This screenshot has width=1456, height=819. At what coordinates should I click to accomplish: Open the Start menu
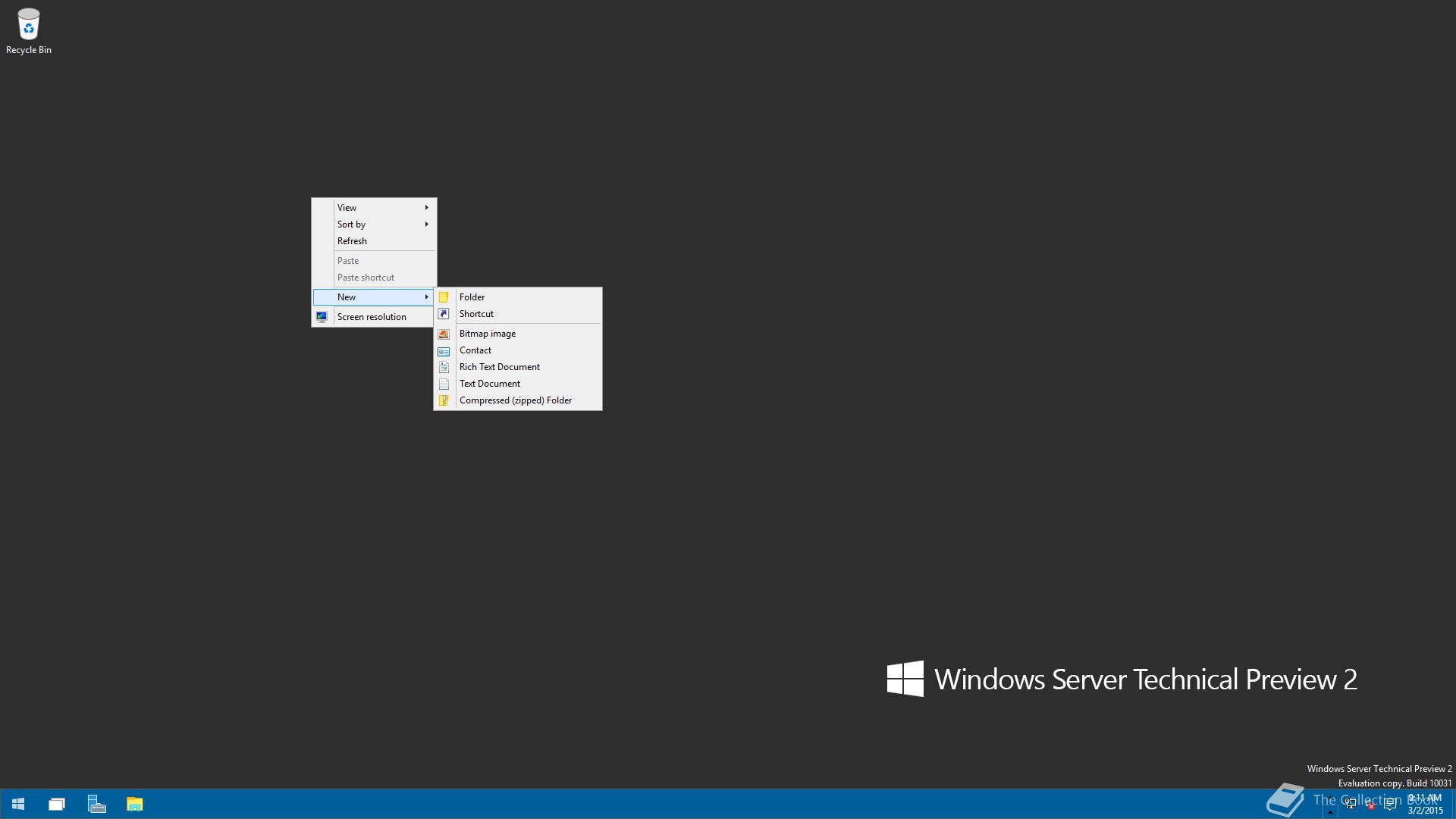pyautogui.click(x=18, y=804)
